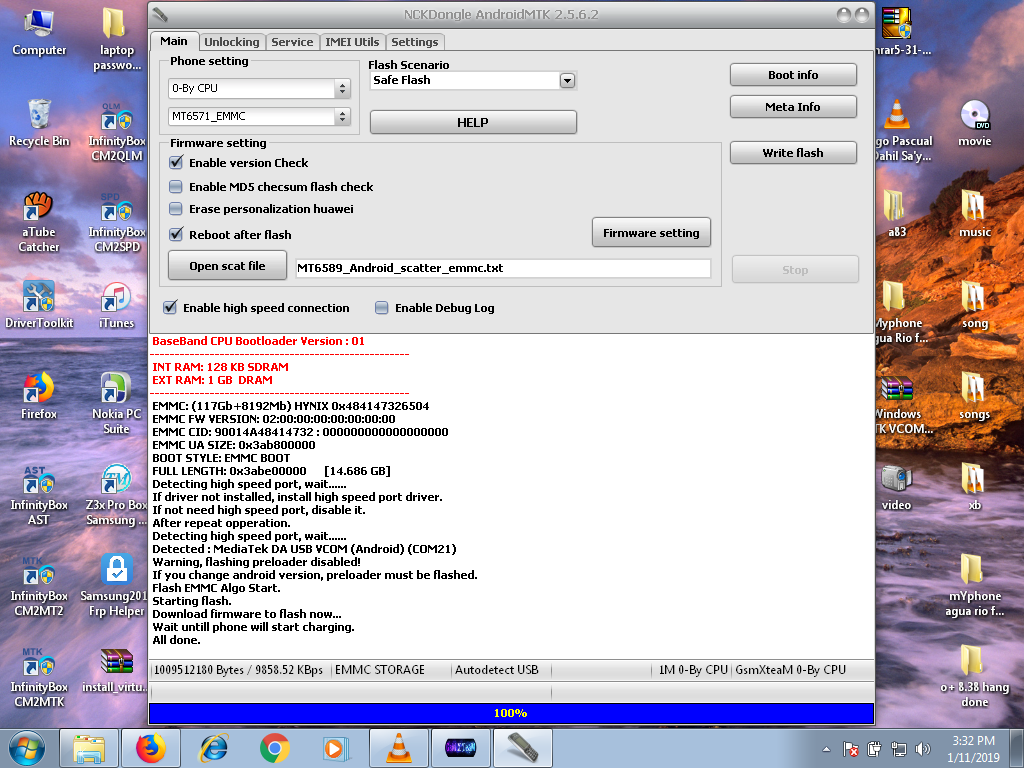This screenshot has width=1024, height=768.
Task: Open the xb folder on desktop
Action: (x=974, y=487)
